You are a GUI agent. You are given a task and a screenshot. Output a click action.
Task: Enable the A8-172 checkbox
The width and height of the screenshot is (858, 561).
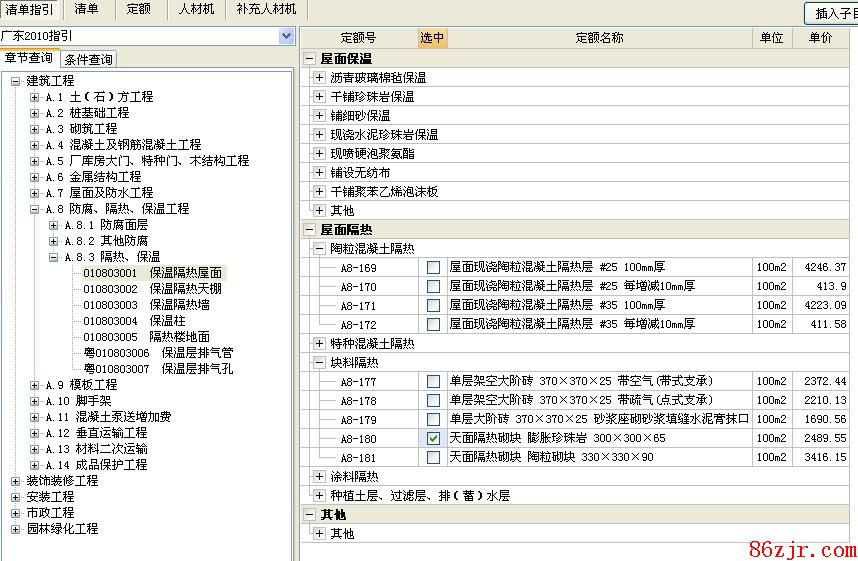click(433, 325)
